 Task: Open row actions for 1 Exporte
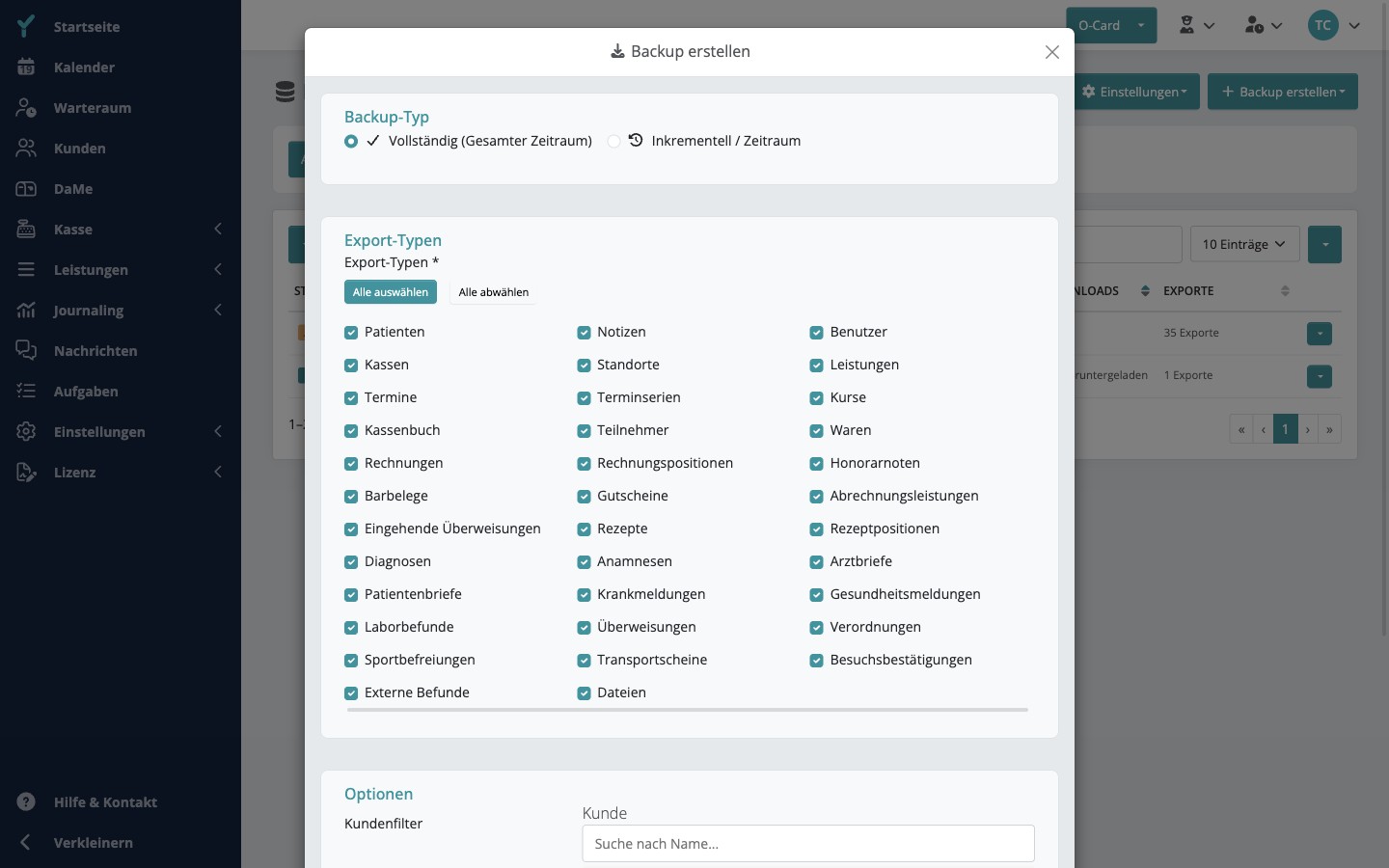(1320, 376)
